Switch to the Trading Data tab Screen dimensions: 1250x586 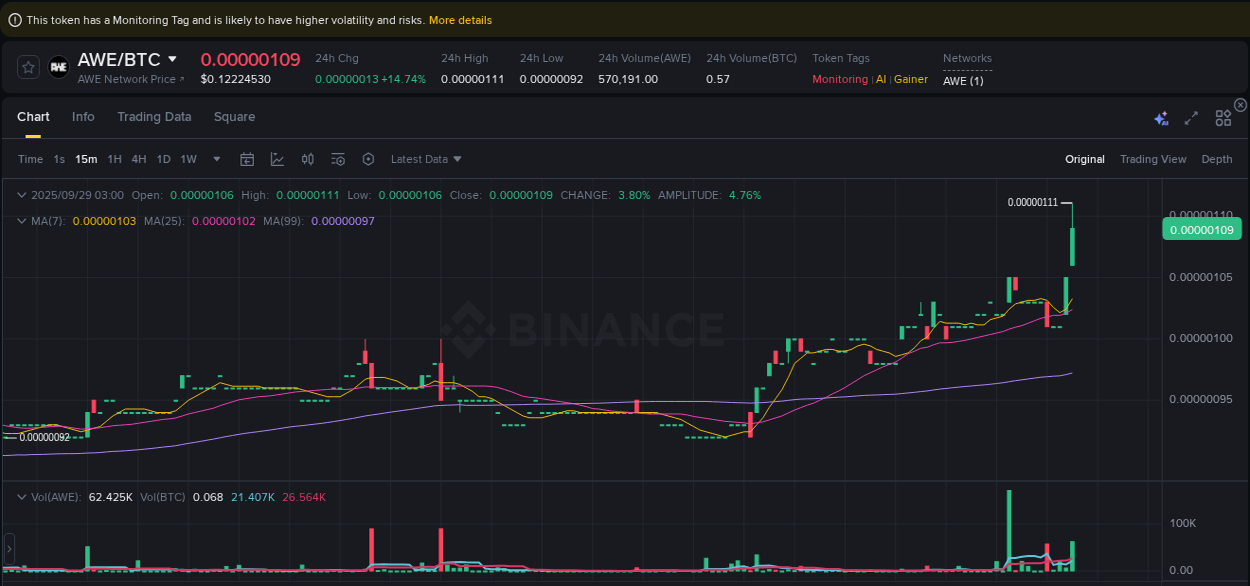click(154, 117)
